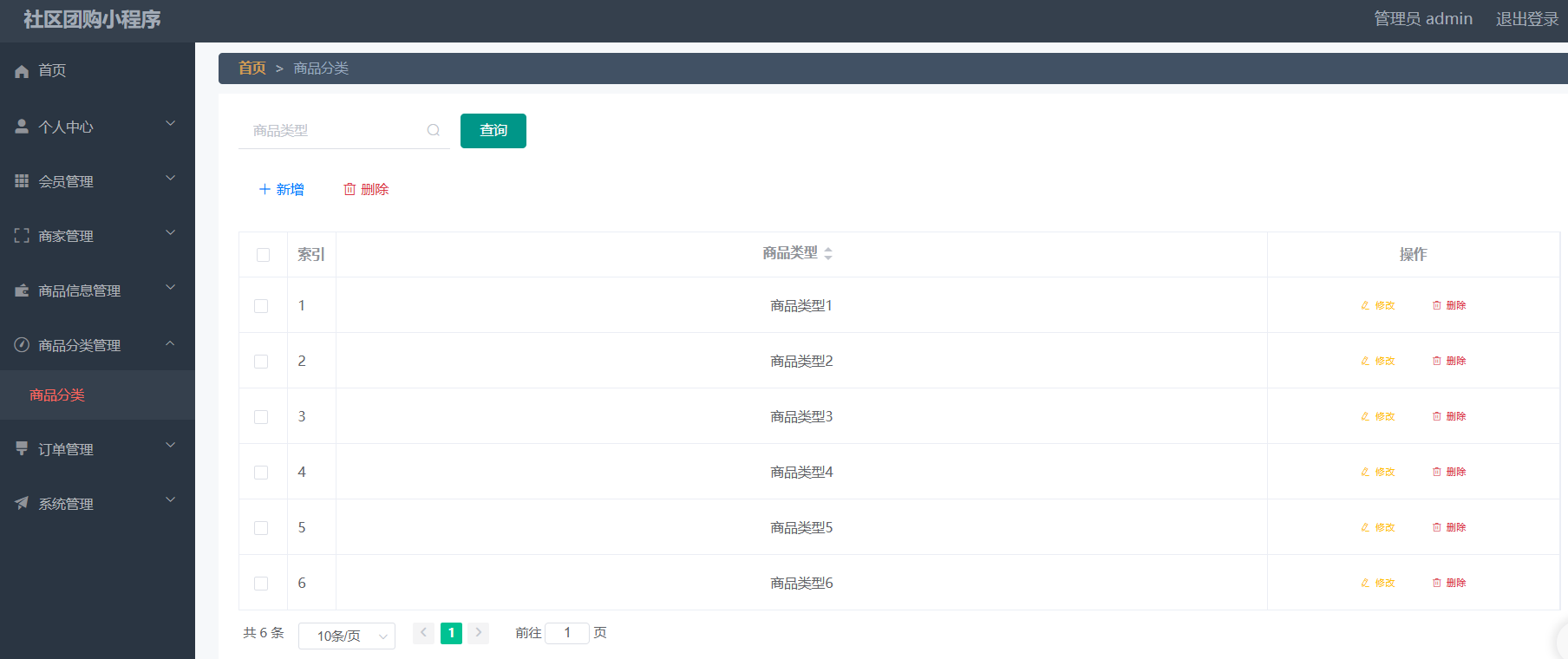1568x659 pixels.
Task: Delete row 商品类型6 with 删除
Action: tap(1449, 583)
